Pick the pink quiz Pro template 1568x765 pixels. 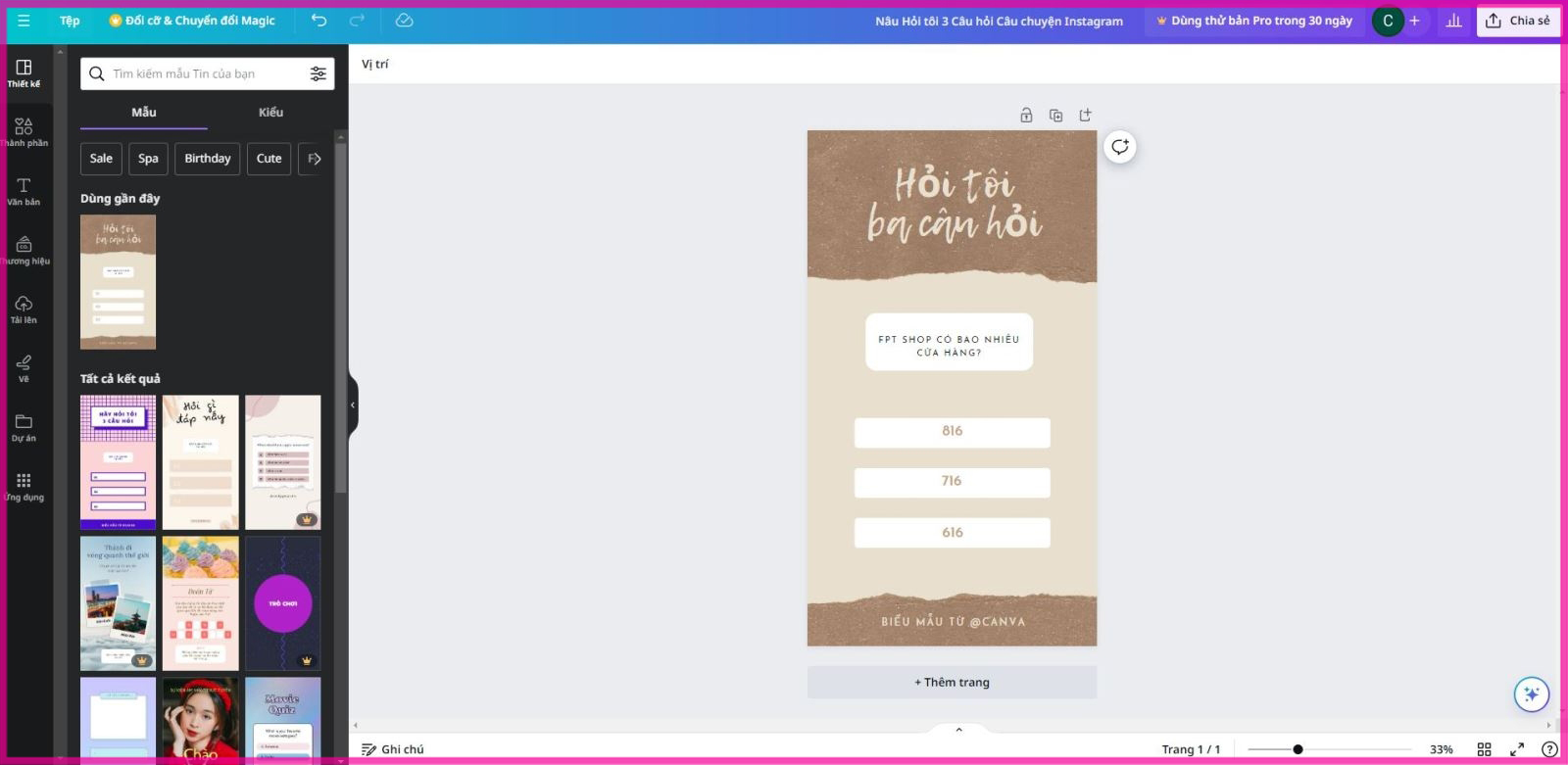(282, 462)
